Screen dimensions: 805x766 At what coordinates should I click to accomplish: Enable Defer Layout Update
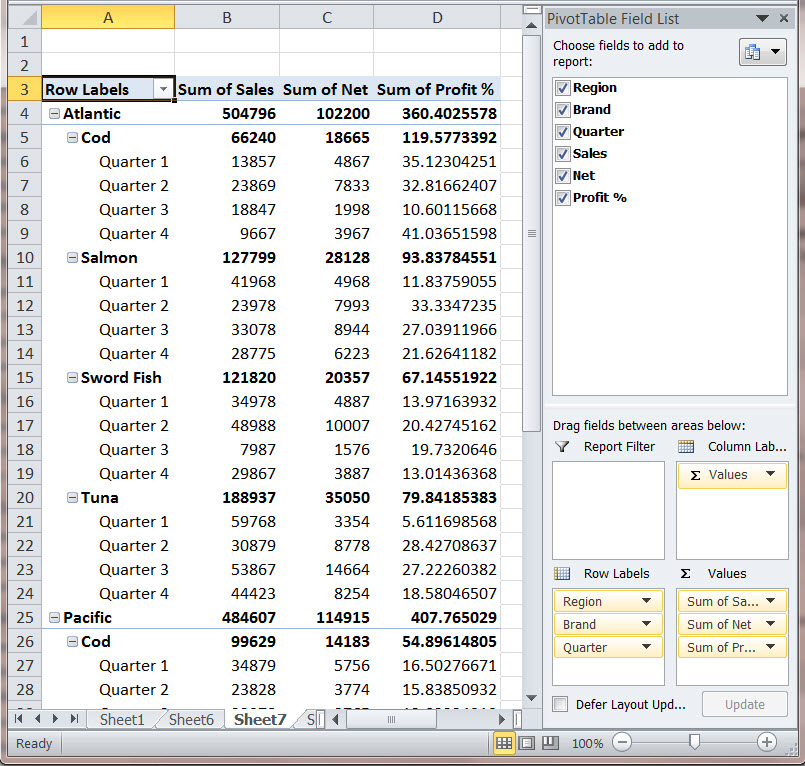pos(563,704)
